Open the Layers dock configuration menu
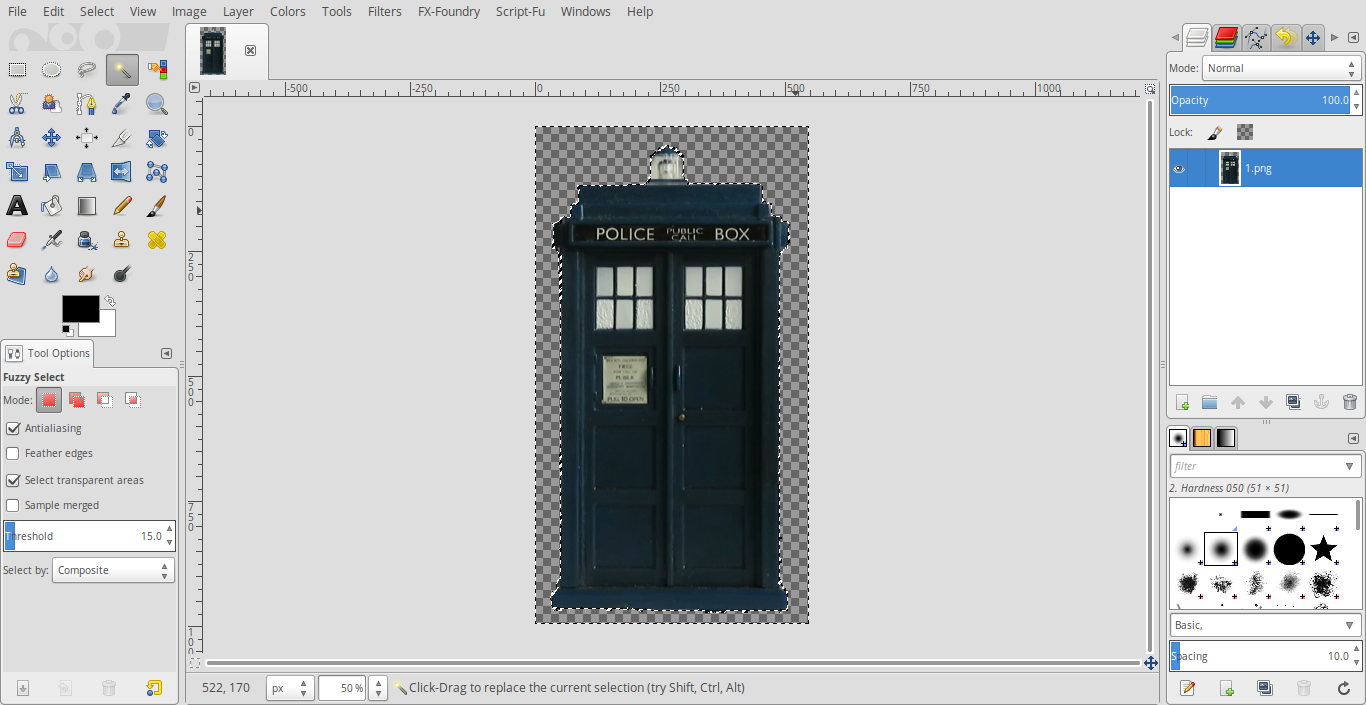Image resolution: width=1366 pixels, height=705 pixels. pos(1353,38)
